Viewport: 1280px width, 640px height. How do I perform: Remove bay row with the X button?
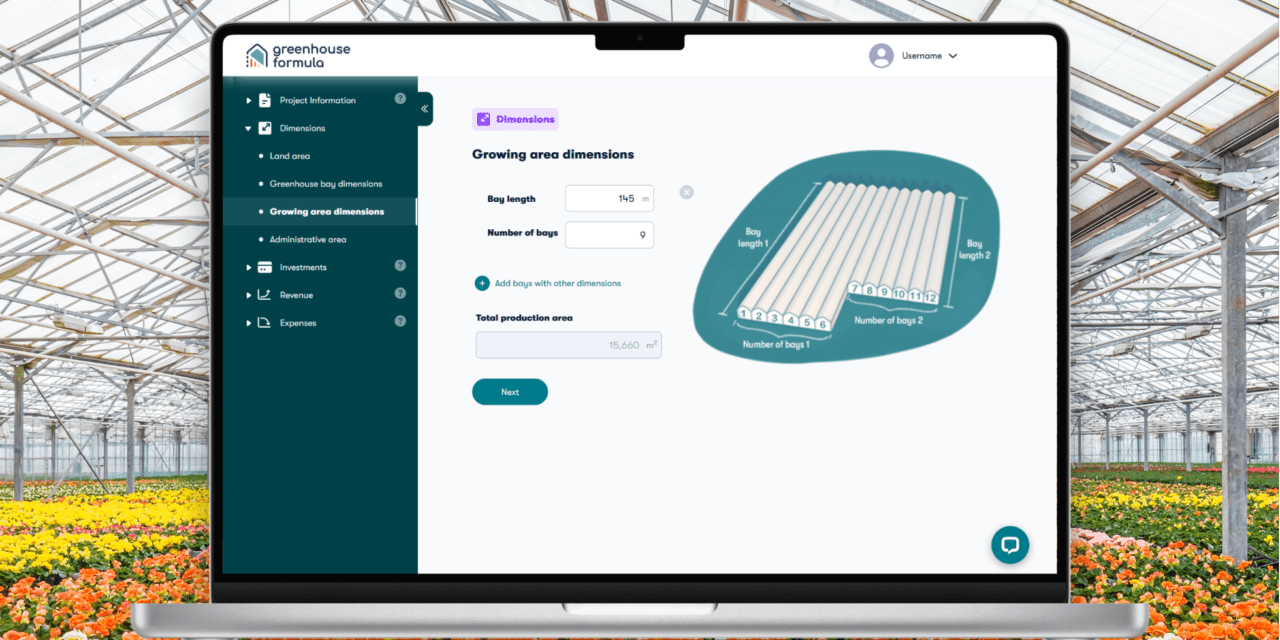pyautogui.click(x=686, y=192)
